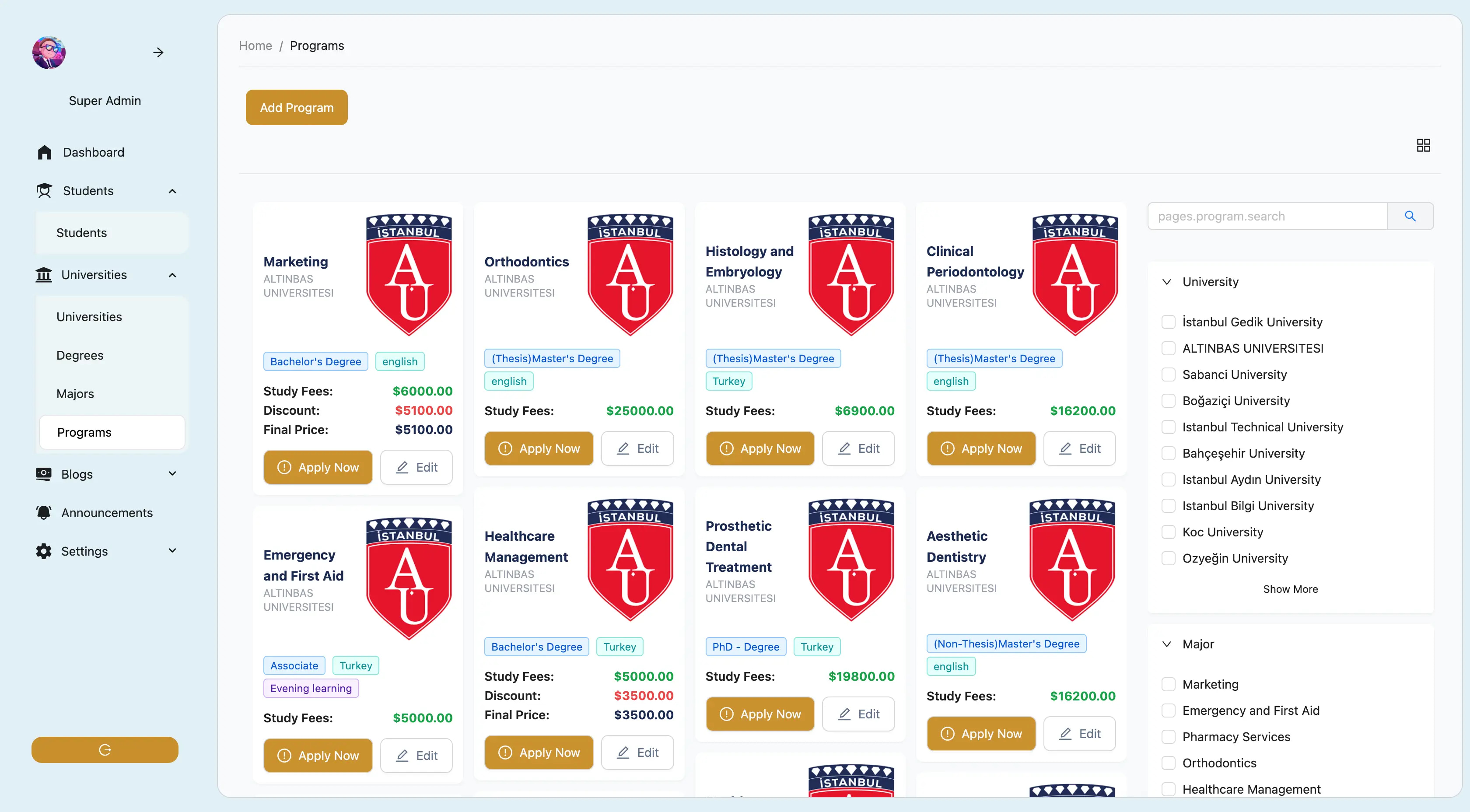The width and height of the screenshot is (1470, 812).
Task: Check the ALTINBAS UNIVERSITESI filter checkbox
Action: (x=1168, y=348)
